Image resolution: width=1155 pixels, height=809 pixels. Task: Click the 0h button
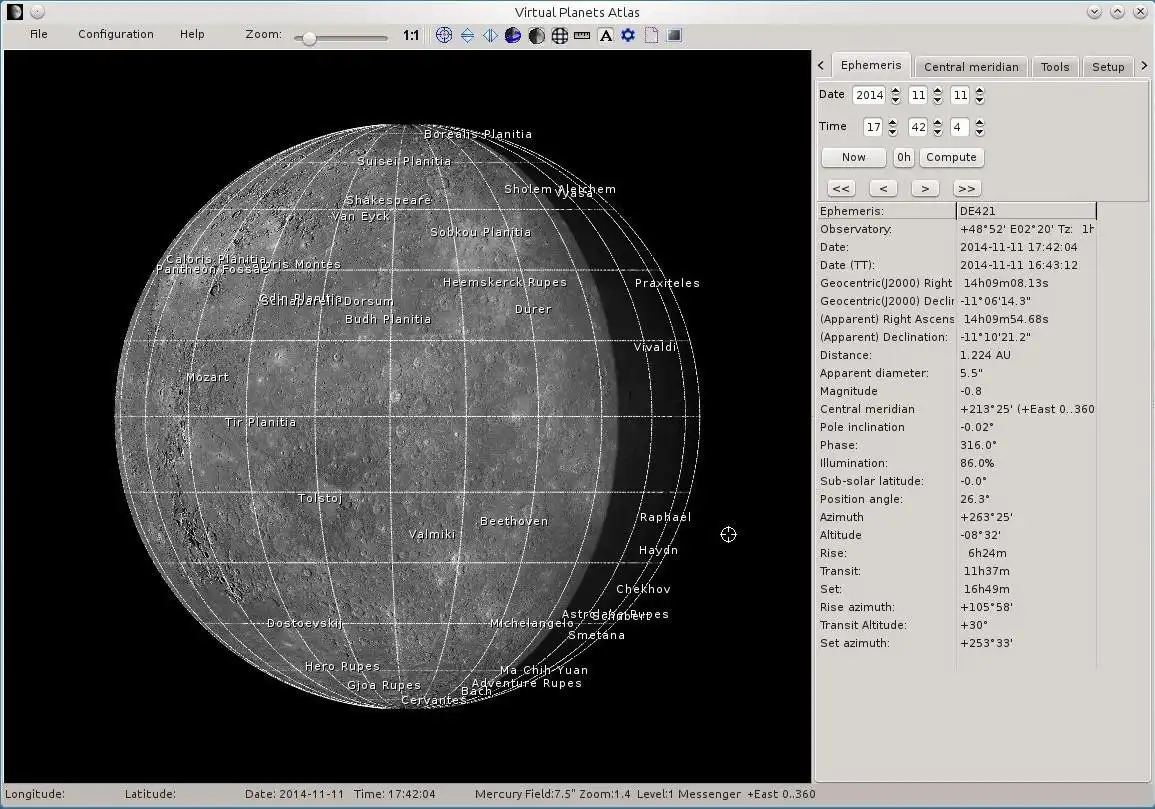pyautogui.click(x=904, y=157)
